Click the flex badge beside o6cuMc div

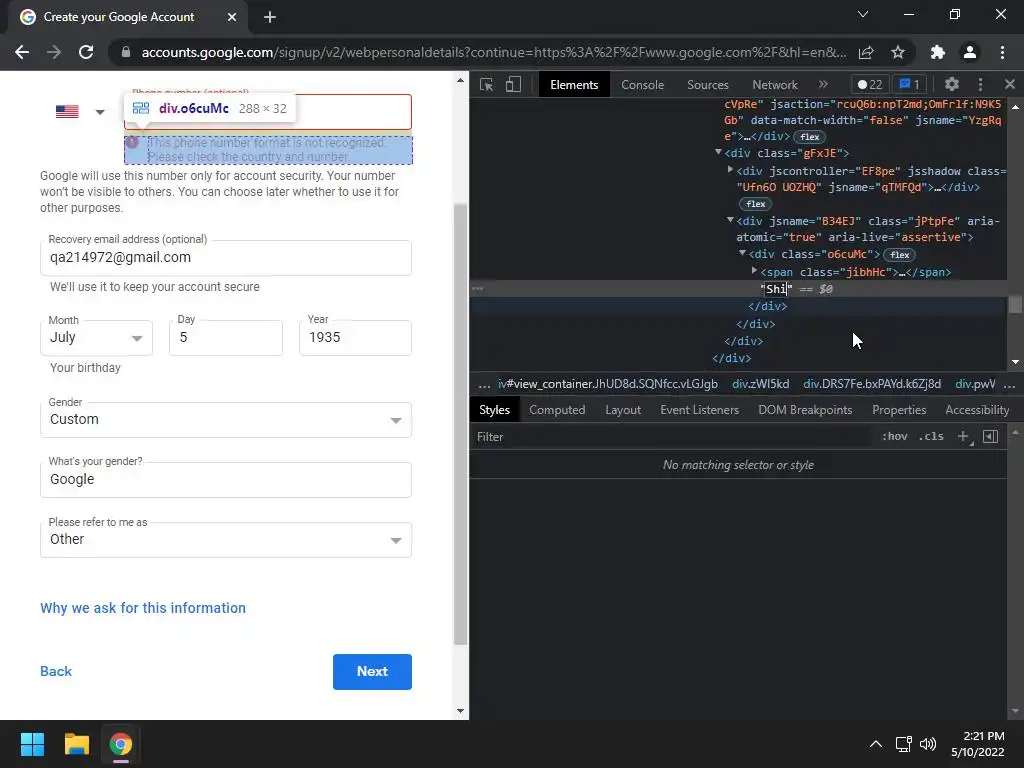899,255
